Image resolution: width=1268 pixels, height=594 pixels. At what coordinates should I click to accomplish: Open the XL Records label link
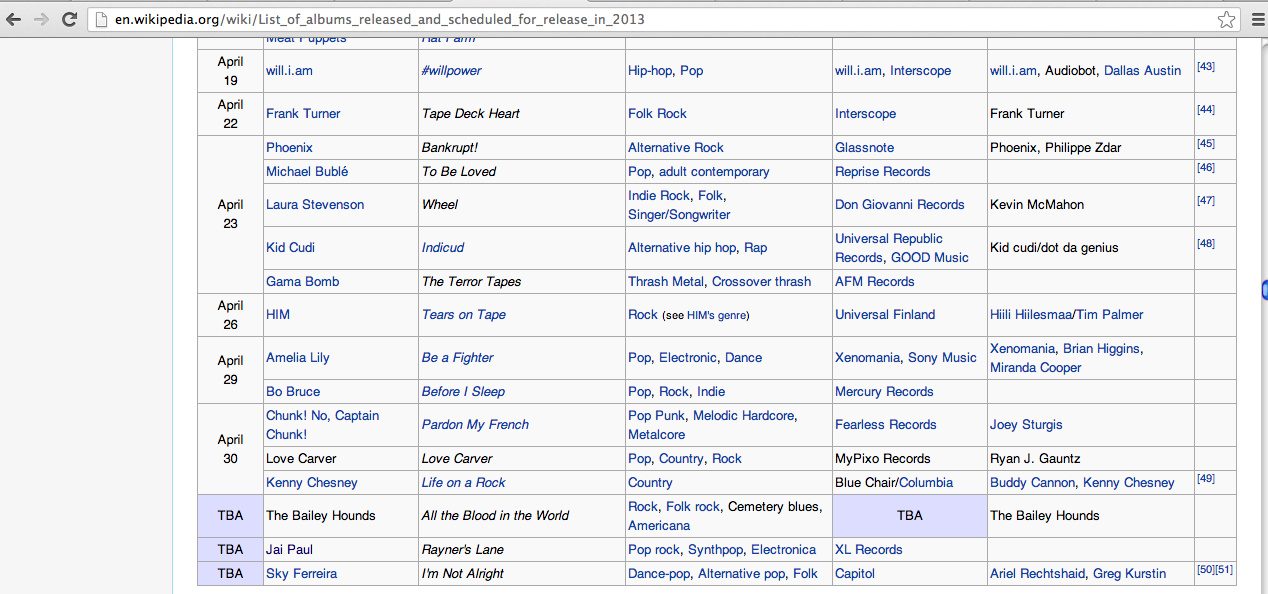point(869,550)
